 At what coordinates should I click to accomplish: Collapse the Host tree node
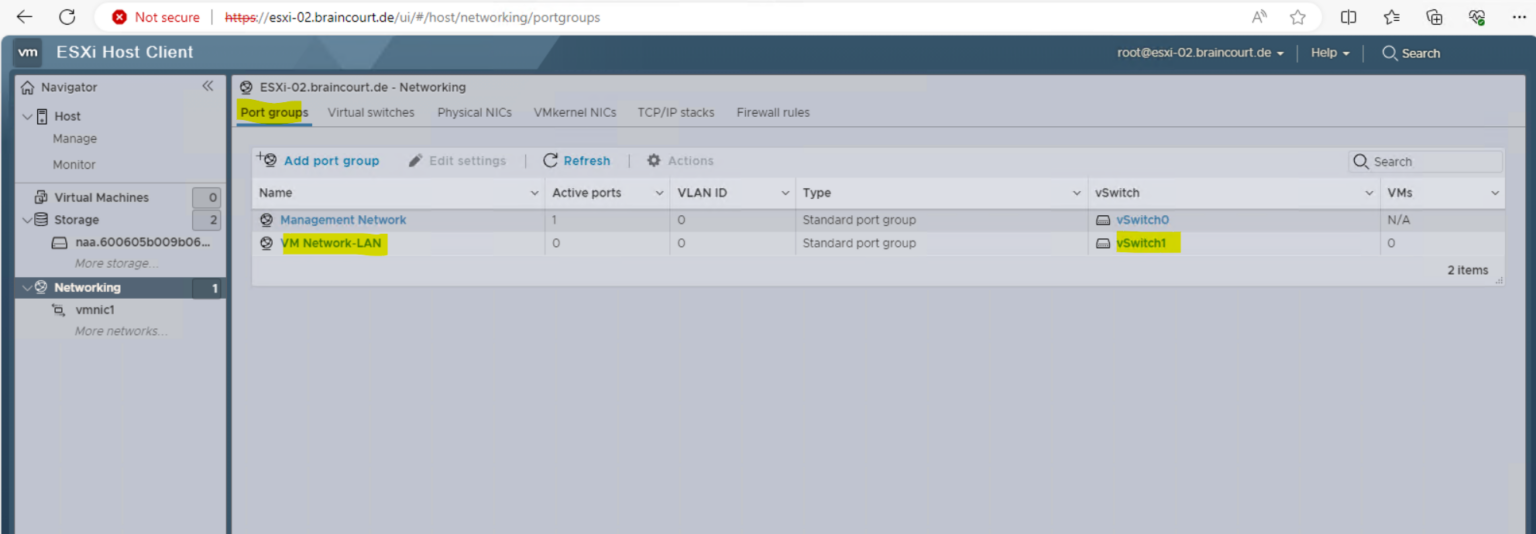pos(27,116)
